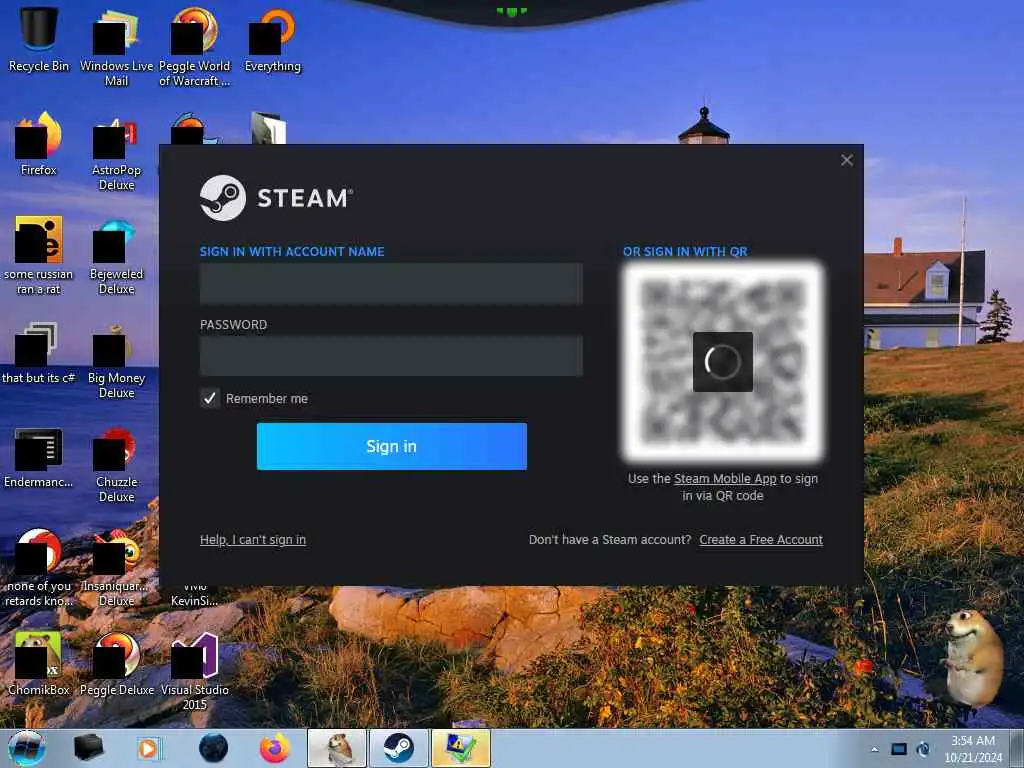Viewport: 1024px width, 768px height.
Task: Select the Peggle Deluxe desktop icon
Action: pos(116,663)
